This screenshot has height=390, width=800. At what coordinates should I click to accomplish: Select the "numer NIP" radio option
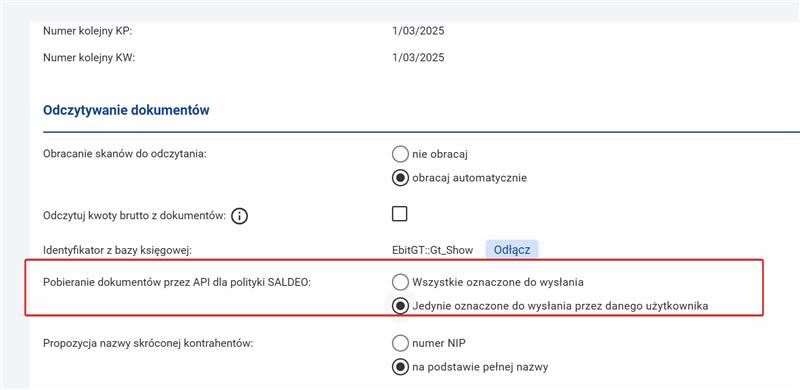tap(400, 343)
